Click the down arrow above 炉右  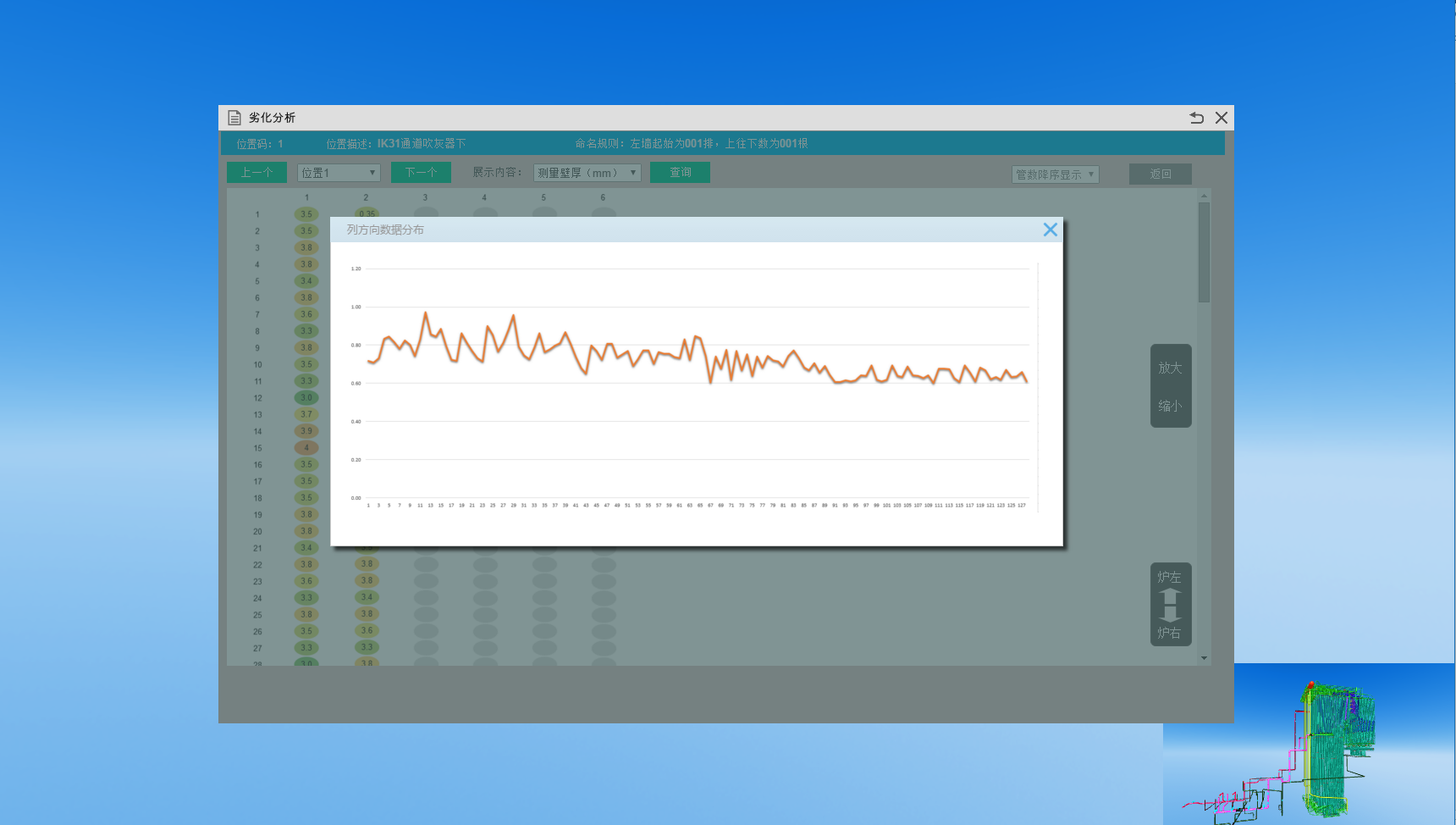pyautogui.click(x=1170, y=614)
